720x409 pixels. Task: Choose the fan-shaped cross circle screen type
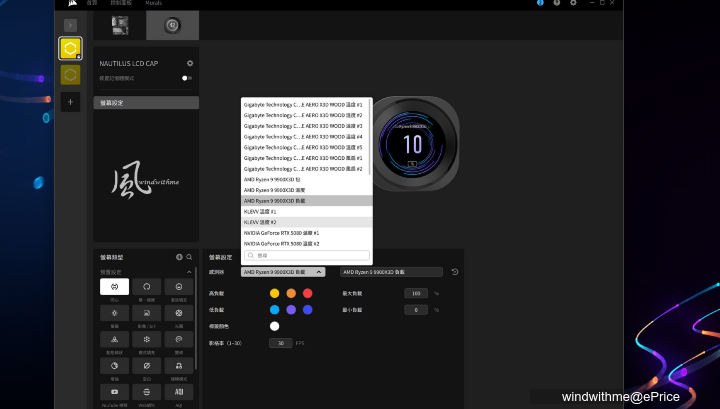point(179,313)
